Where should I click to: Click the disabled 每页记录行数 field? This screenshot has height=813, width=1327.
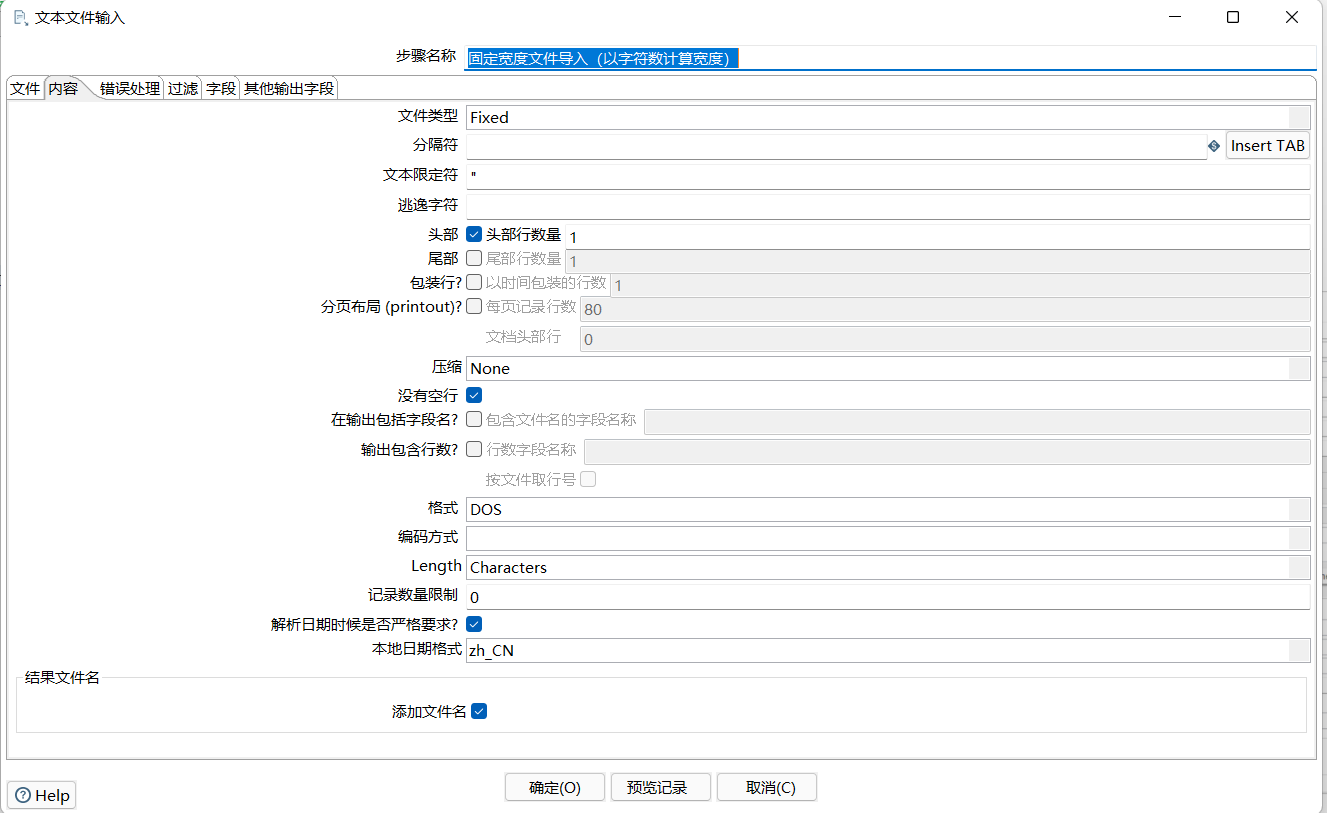tap(945, 309)
